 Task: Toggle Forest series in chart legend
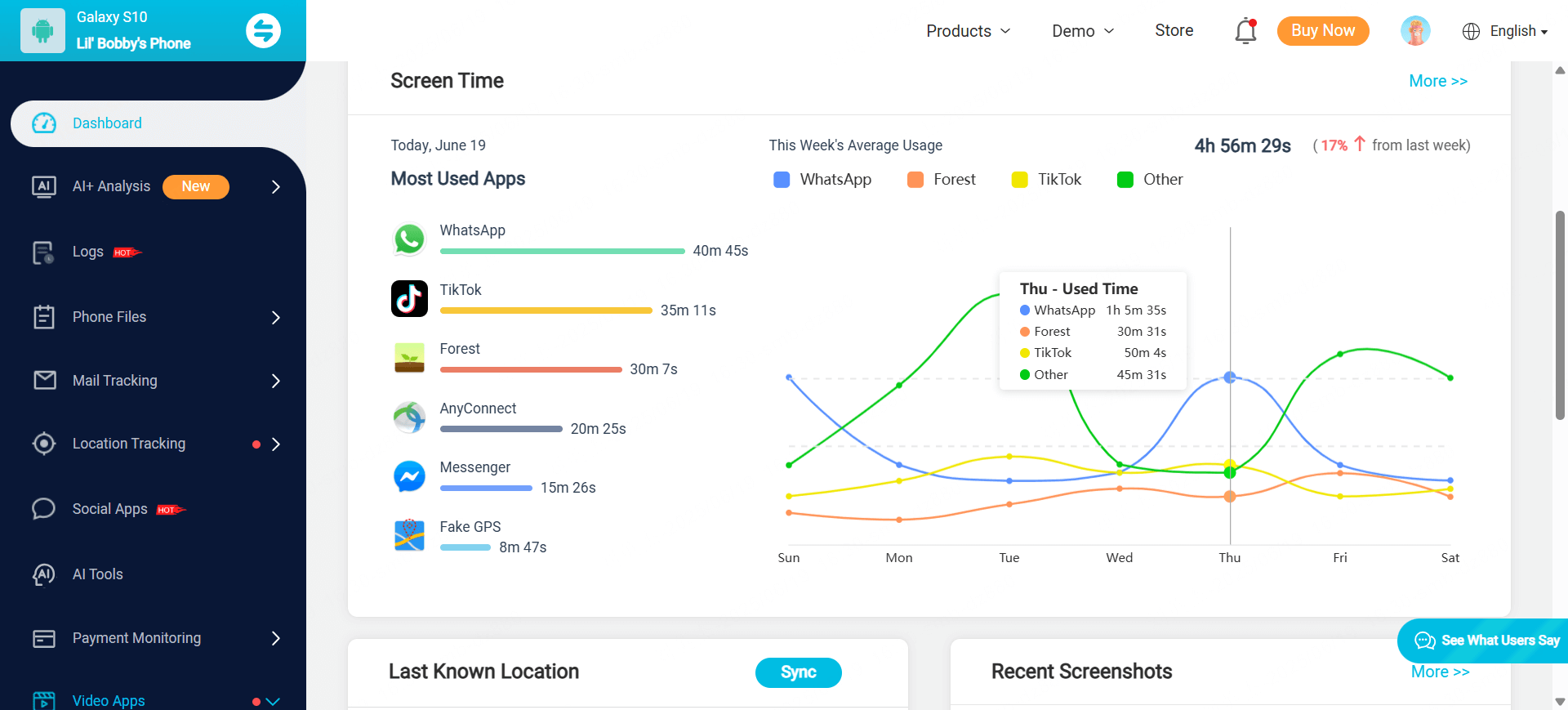coord(942,180)
